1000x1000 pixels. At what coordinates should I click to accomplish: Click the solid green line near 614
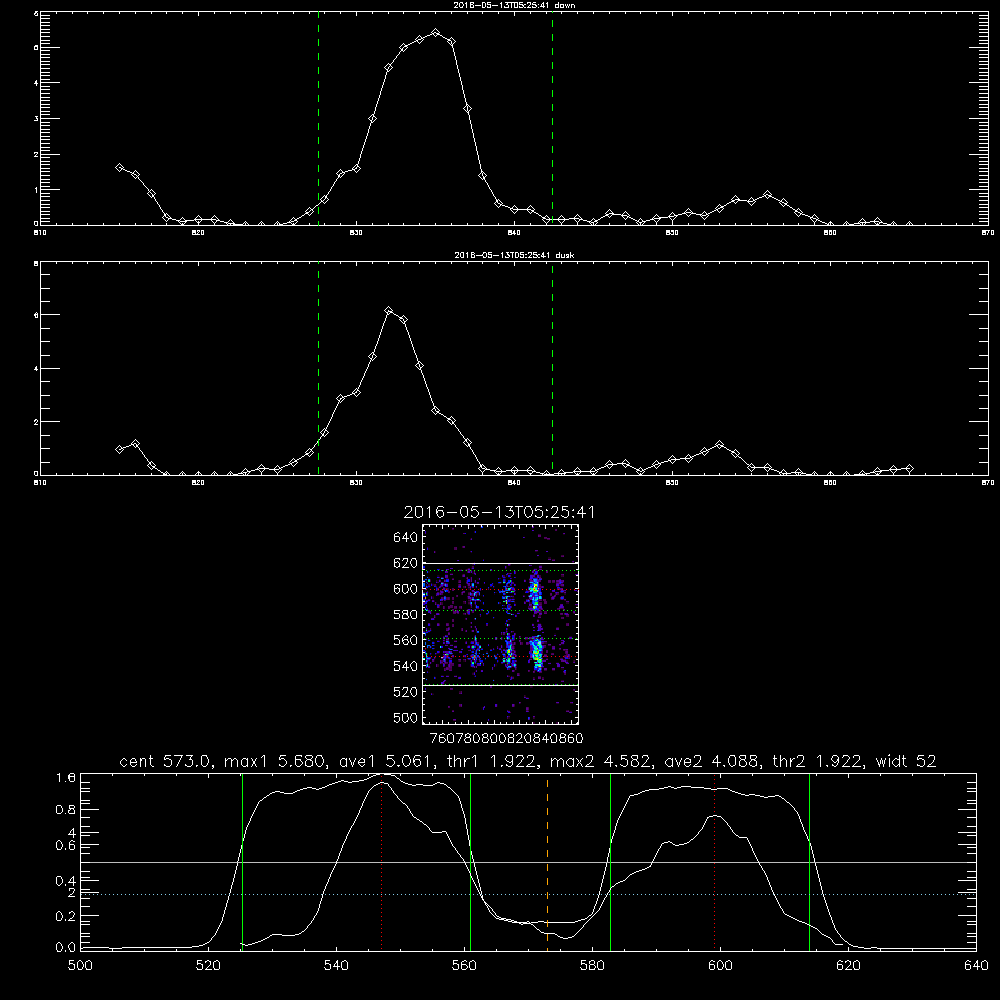(809, 861)
